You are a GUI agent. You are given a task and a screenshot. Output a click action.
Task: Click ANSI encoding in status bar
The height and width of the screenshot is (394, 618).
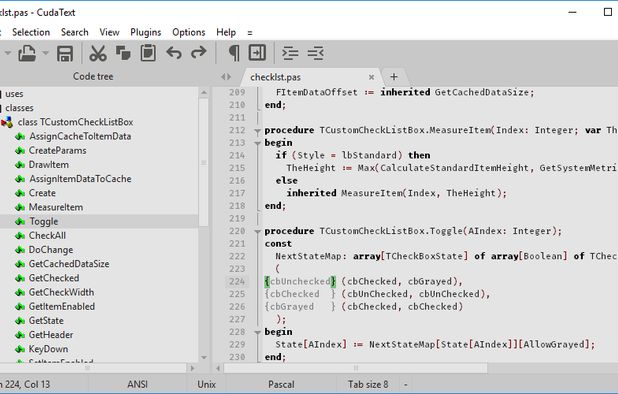tap(138, 385)
